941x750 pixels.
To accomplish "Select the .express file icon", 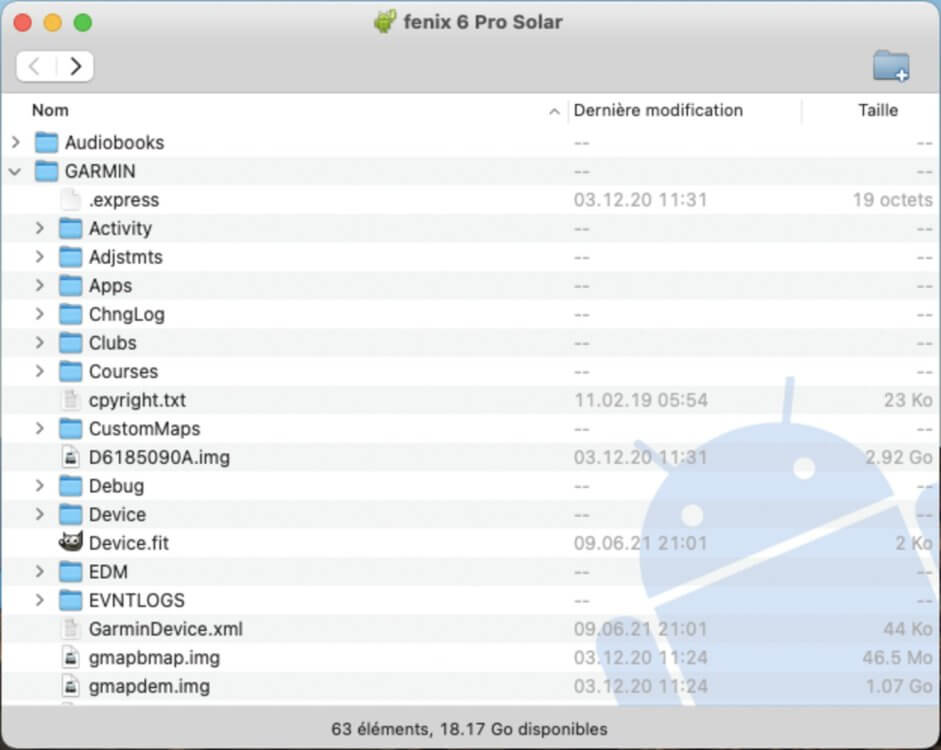I will pyautogui.click(x=70, y=200).
